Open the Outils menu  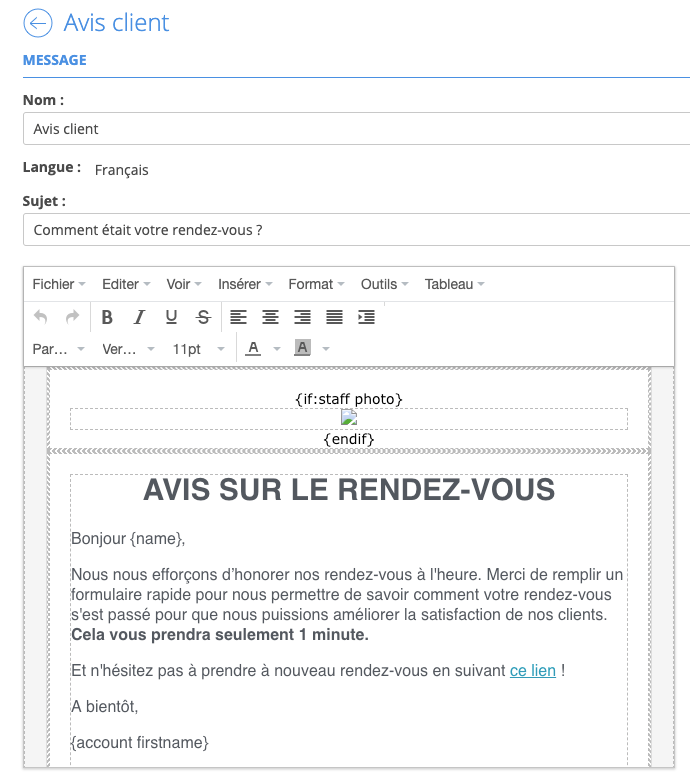(x=384, y=284)
